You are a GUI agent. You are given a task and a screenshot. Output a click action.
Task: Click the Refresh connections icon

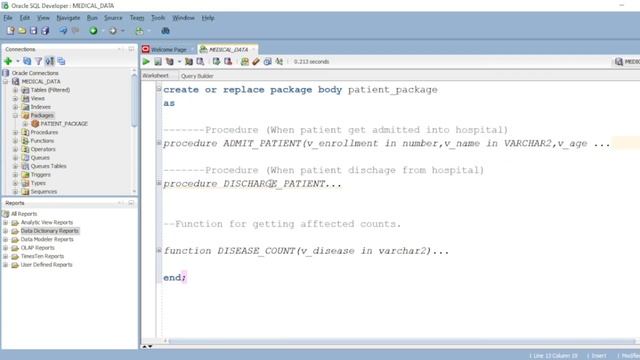27,61
